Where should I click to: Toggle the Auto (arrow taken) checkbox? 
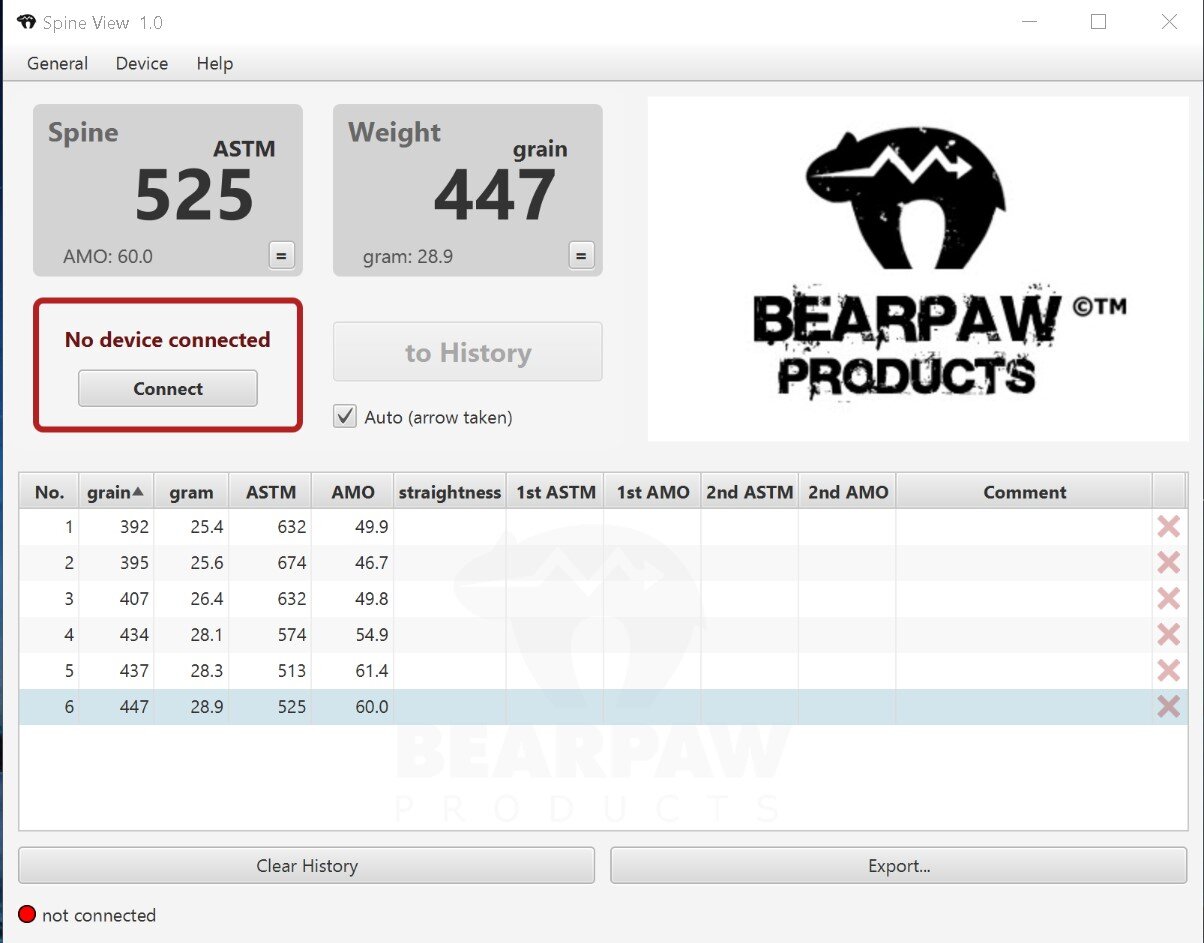point(345,417)
